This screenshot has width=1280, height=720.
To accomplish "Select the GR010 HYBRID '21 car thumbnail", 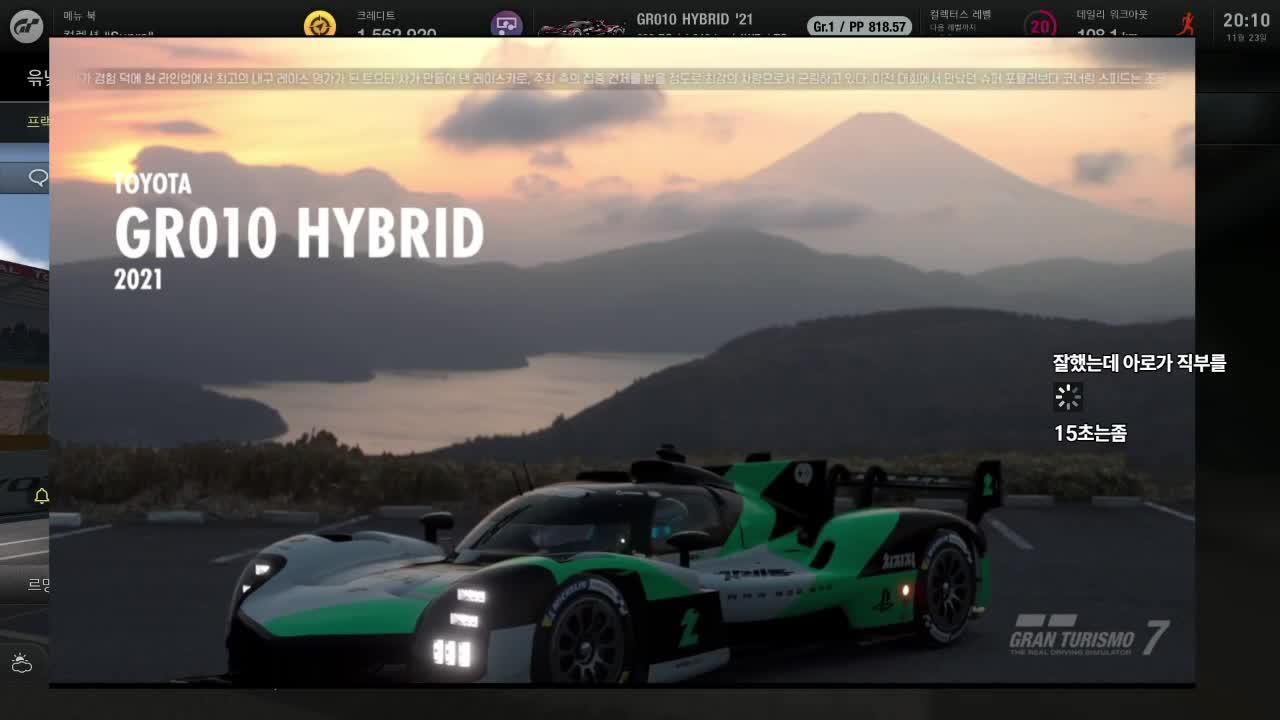I will point(583,27).
